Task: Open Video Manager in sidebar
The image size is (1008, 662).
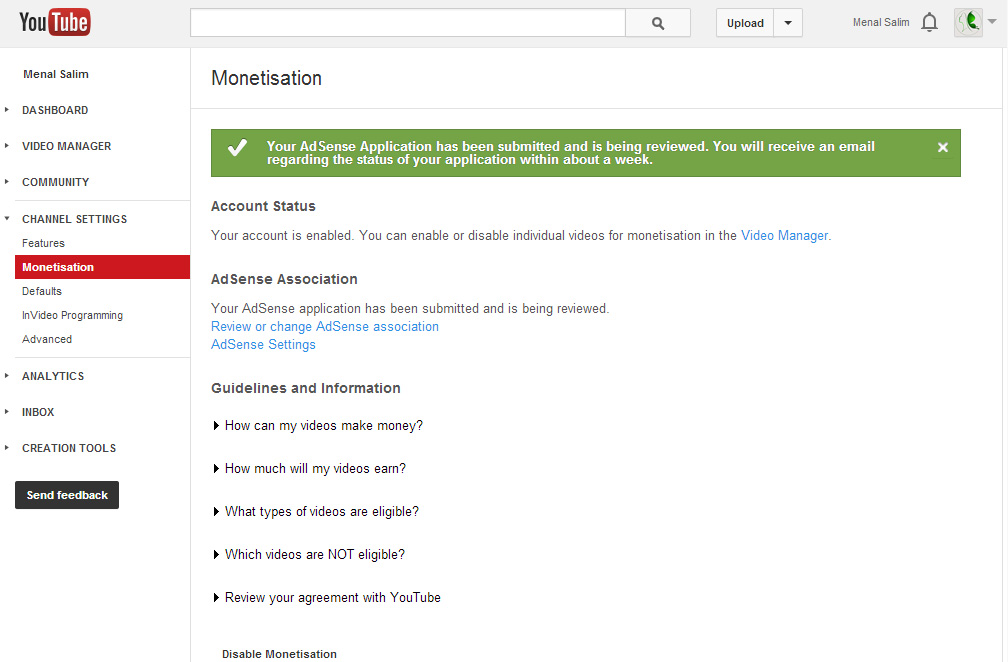Action: [x=66, y=146]
